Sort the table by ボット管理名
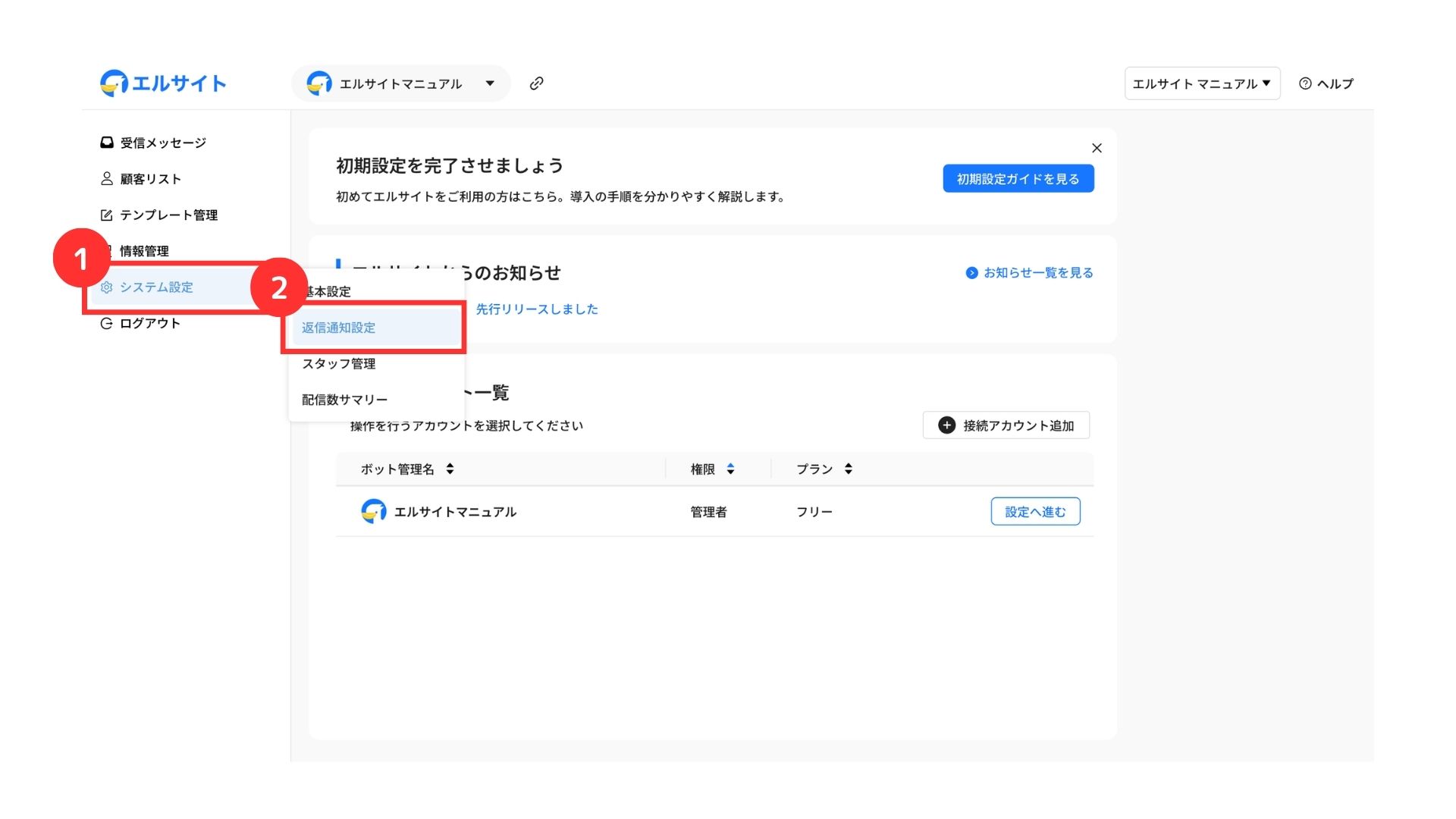The height and width of the screenshot is (819, 1456). point(450,469)
